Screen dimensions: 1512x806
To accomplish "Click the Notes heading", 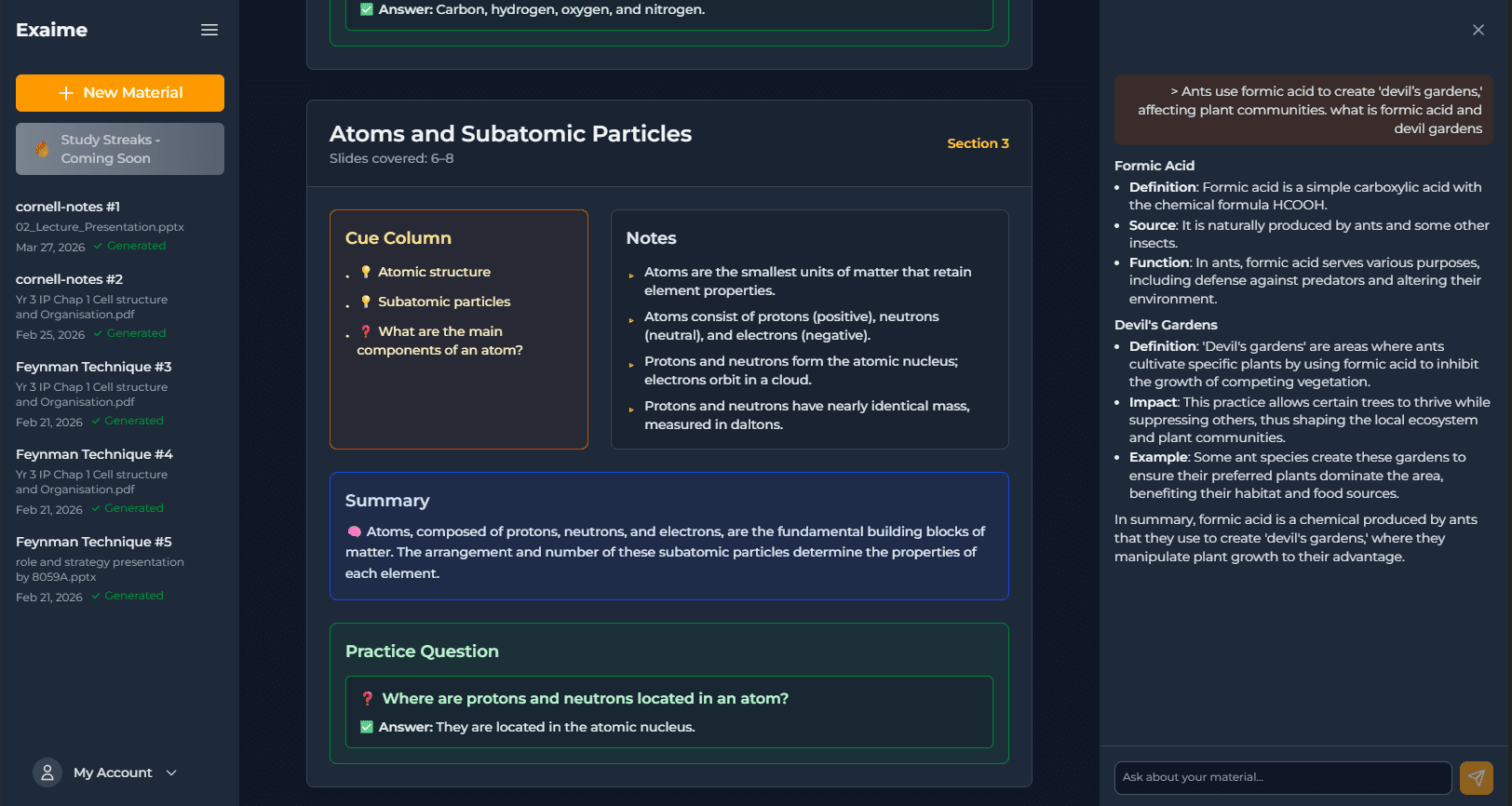I will coord(652,238).
